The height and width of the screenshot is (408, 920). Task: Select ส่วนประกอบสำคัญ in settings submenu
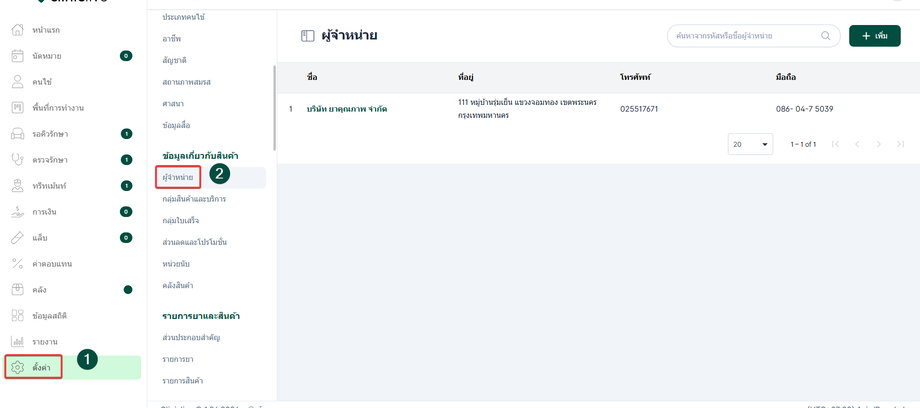click(x=191, y=338)
